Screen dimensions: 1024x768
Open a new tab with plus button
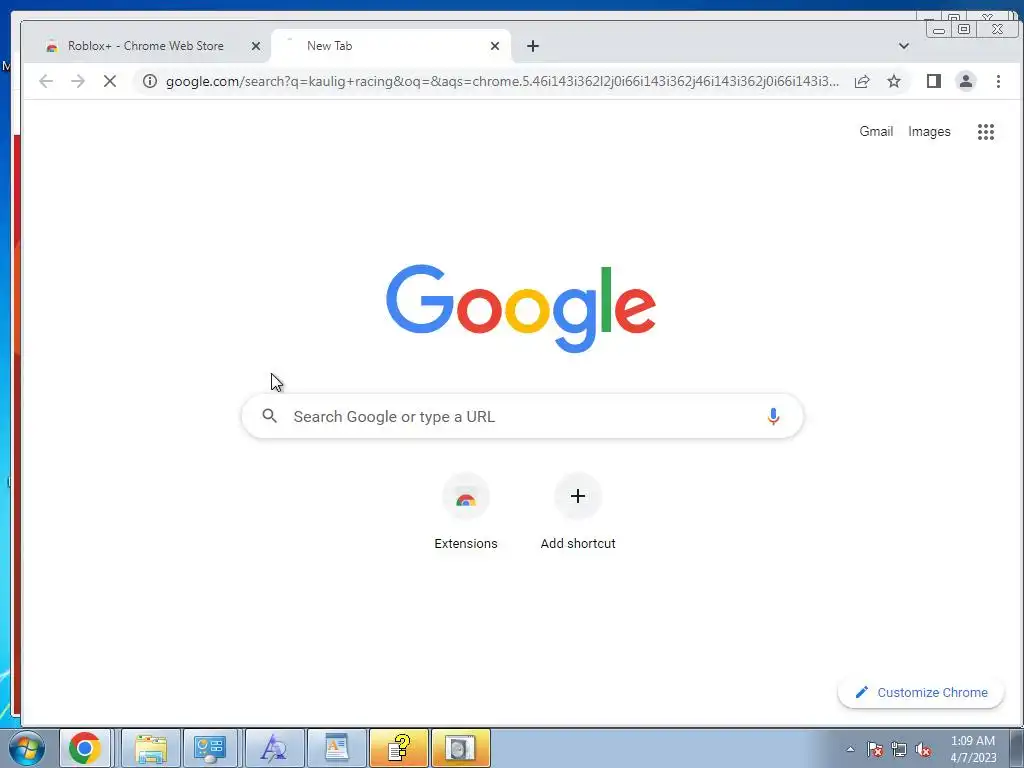(x=533, y=46)
